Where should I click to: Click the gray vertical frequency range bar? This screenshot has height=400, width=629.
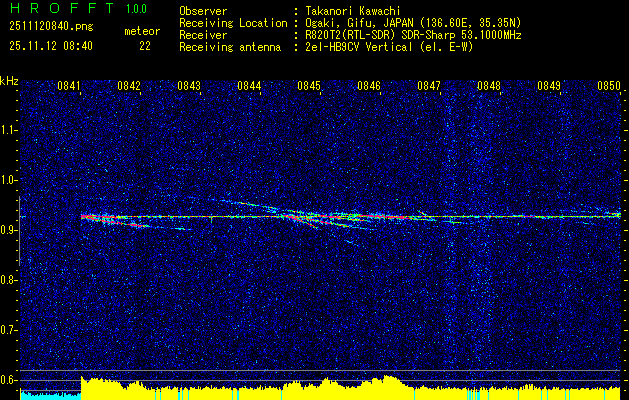tap(20, 231)
